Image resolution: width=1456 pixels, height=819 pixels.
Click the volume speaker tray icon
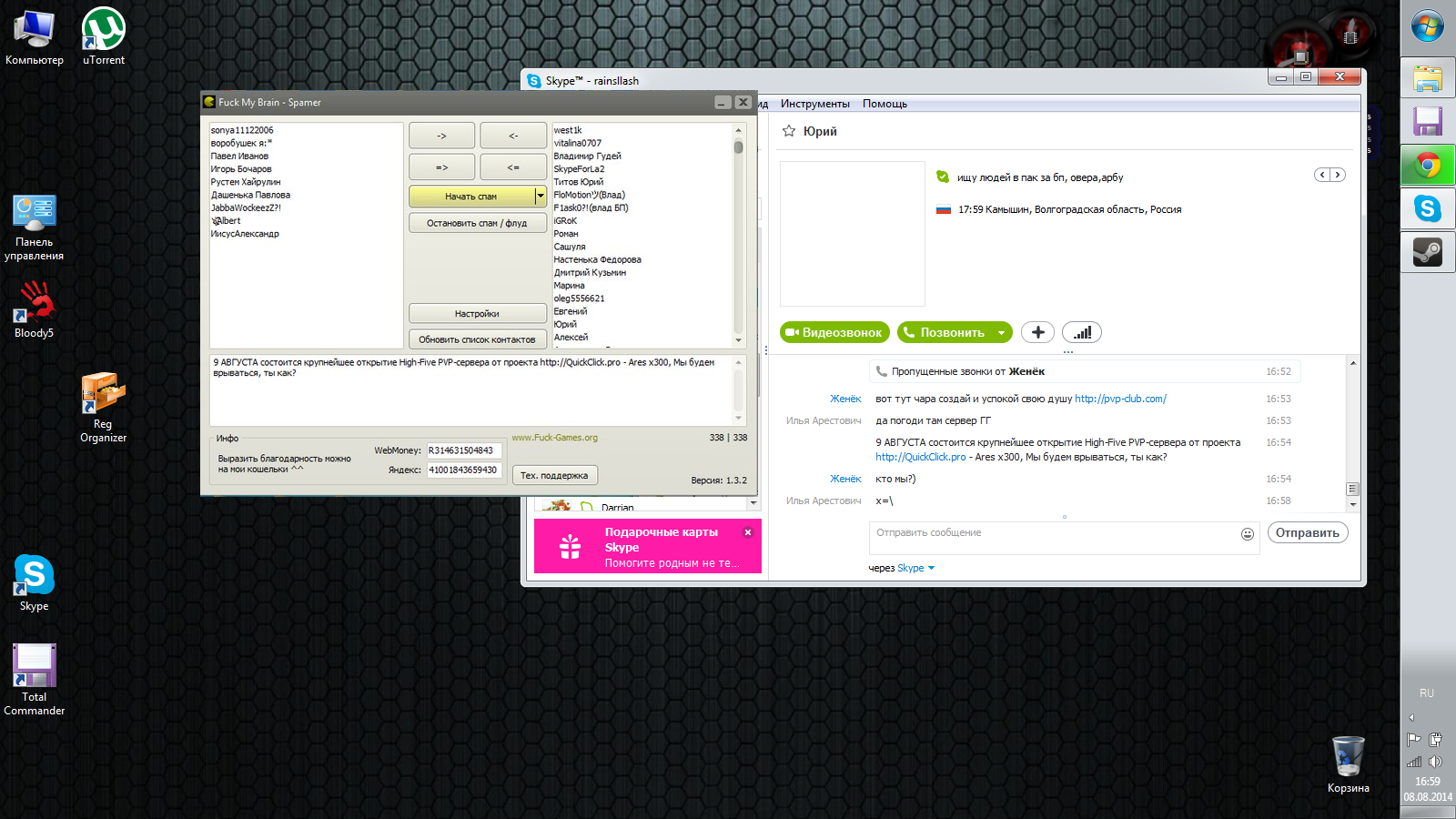click(1435, 762)
